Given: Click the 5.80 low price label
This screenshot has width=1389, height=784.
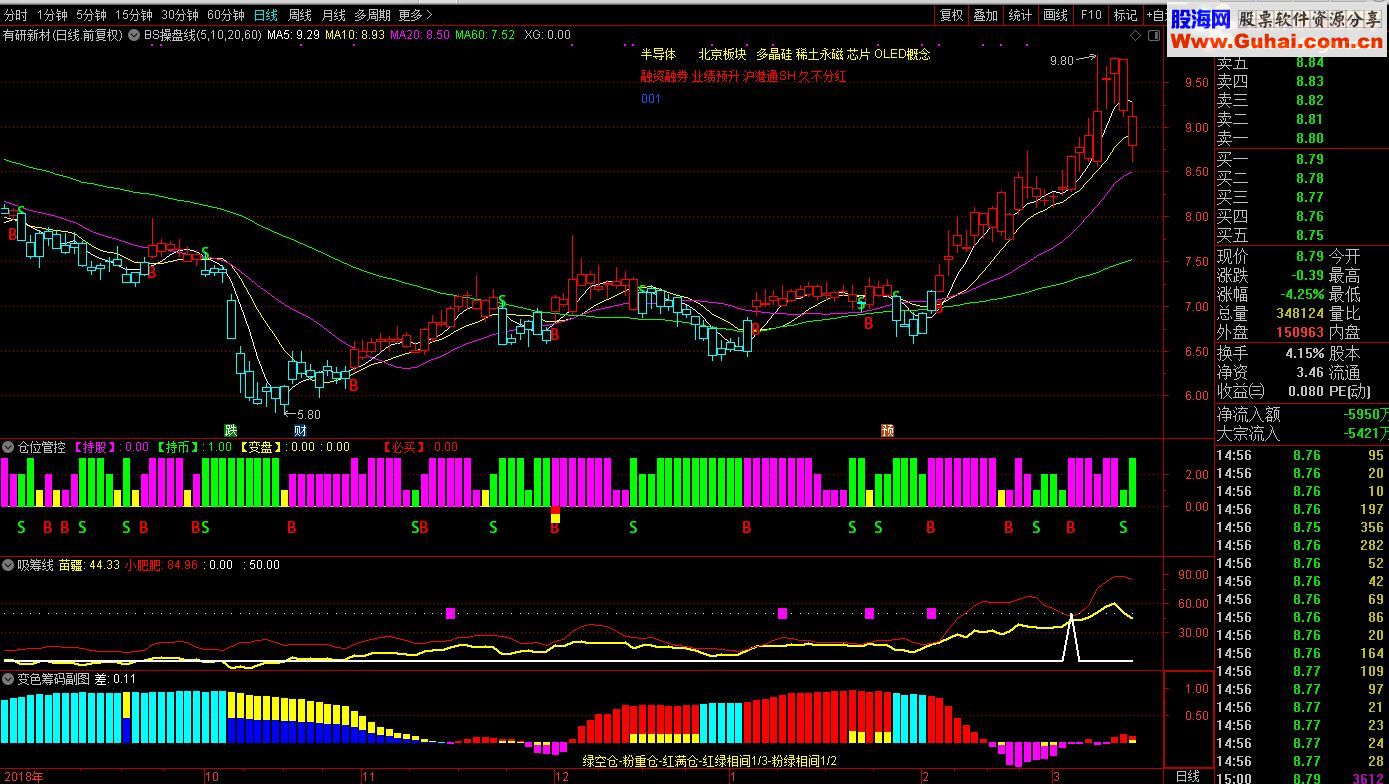Looking at the screenshot, I should pos(309,414).
